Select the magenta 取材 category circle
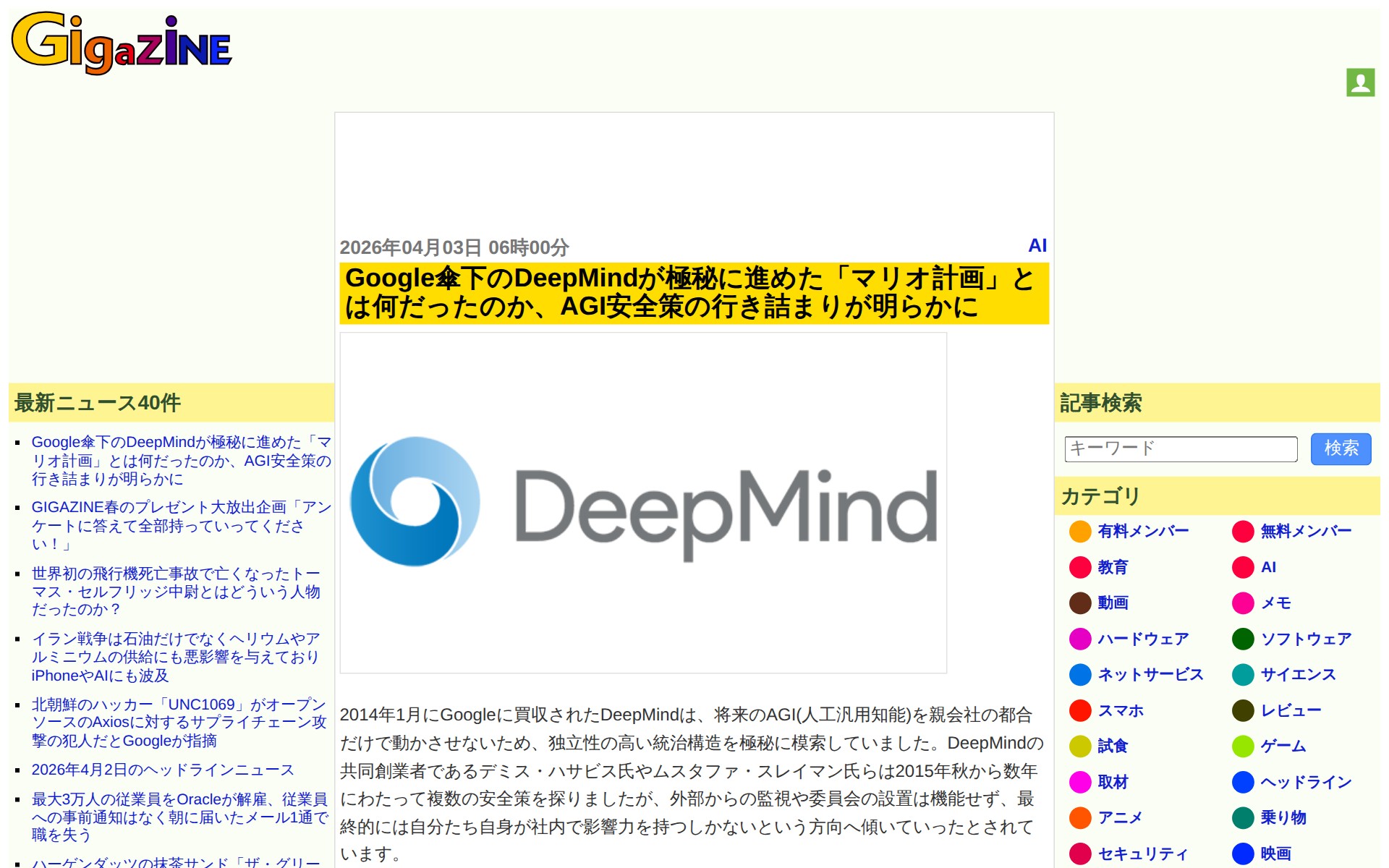The height and width of the screenshot is (868, 1389). click(x=1080, y=782)
